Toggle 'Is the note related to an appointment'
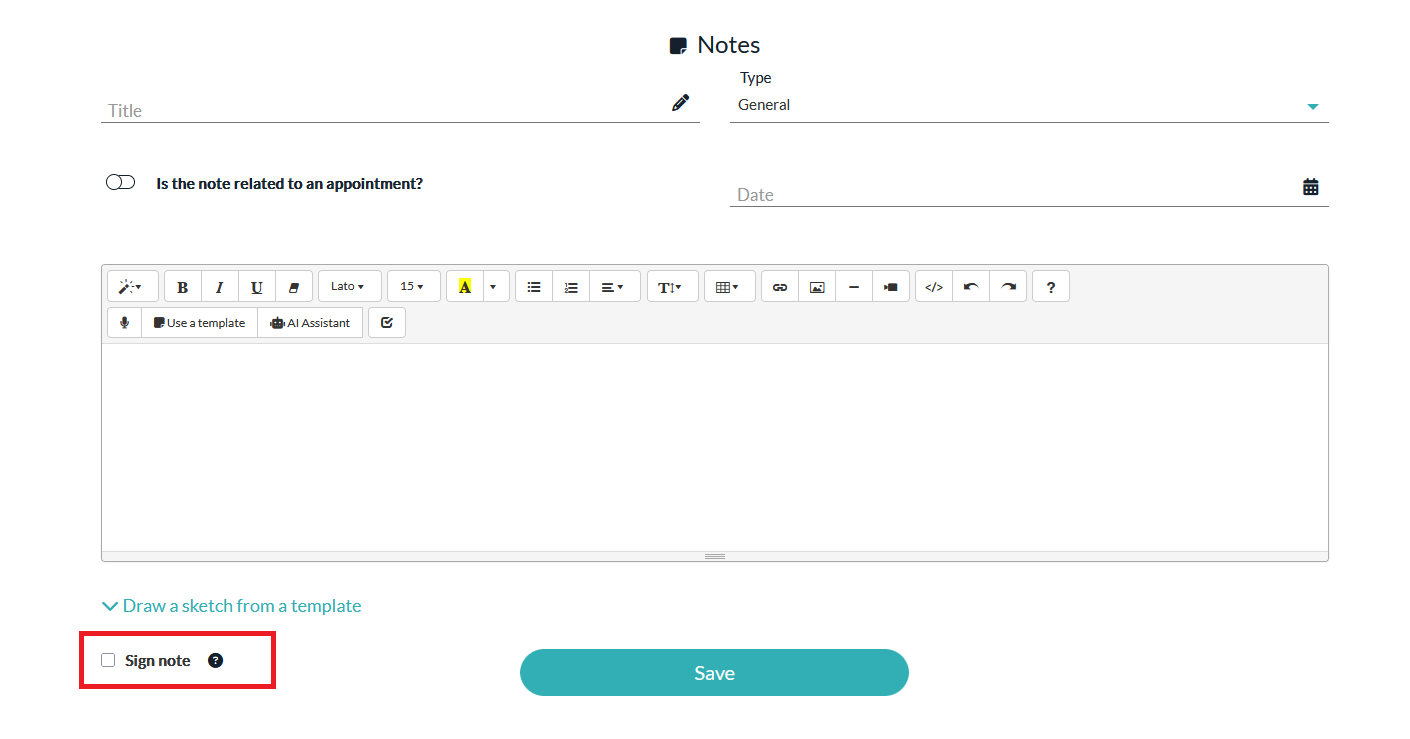The height and width of the screenshot is (739, 1410). (120, 182)
